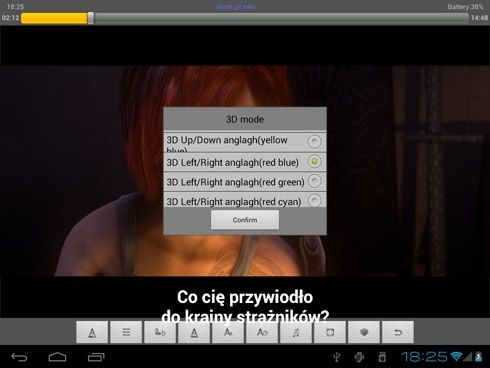This screenshot has width=490, height=368.
Task: Click the 18:25 system clock
Action: click(x=424, y=357)
